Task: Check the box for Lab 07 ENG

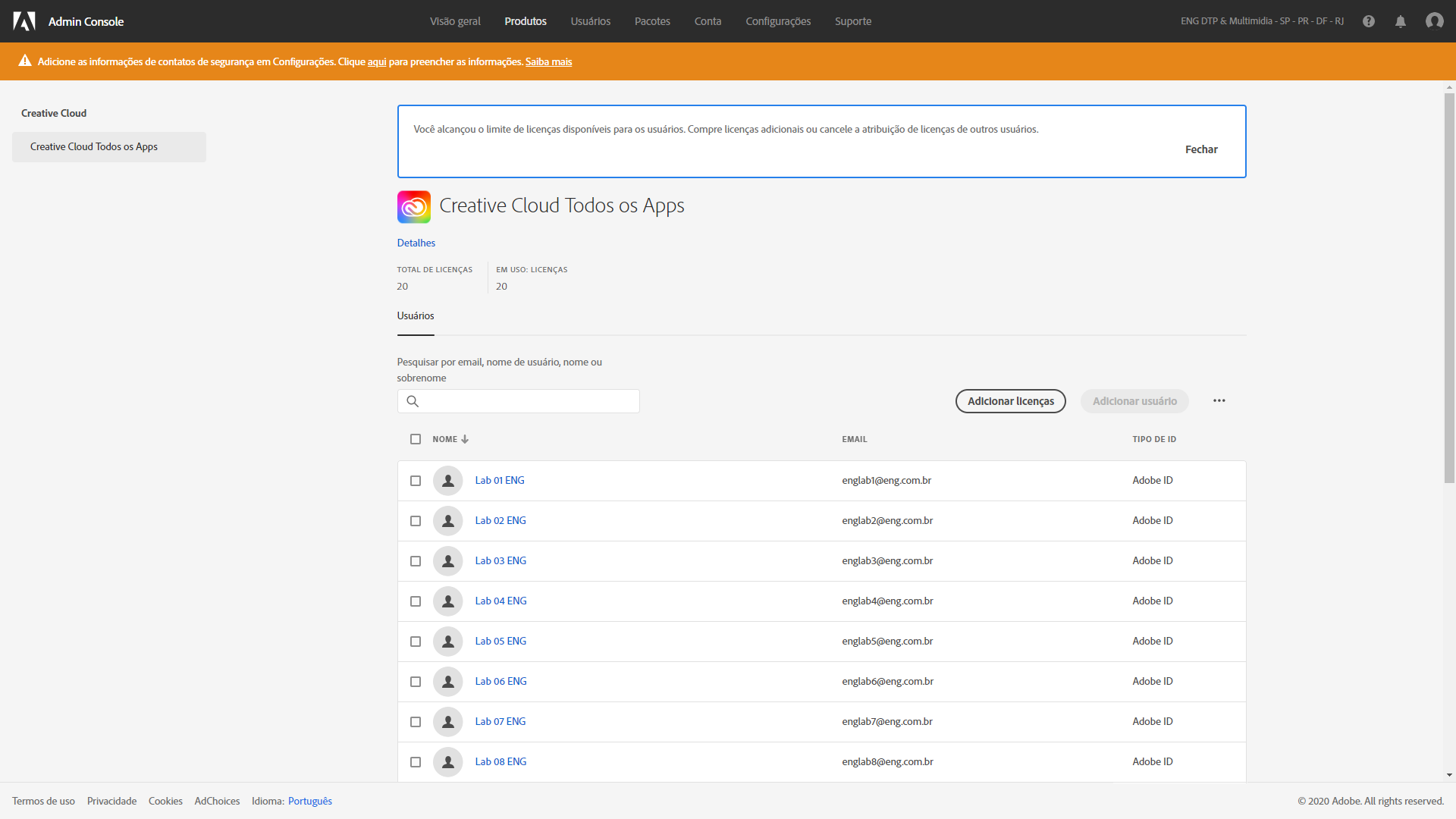Action: point(416,722)
